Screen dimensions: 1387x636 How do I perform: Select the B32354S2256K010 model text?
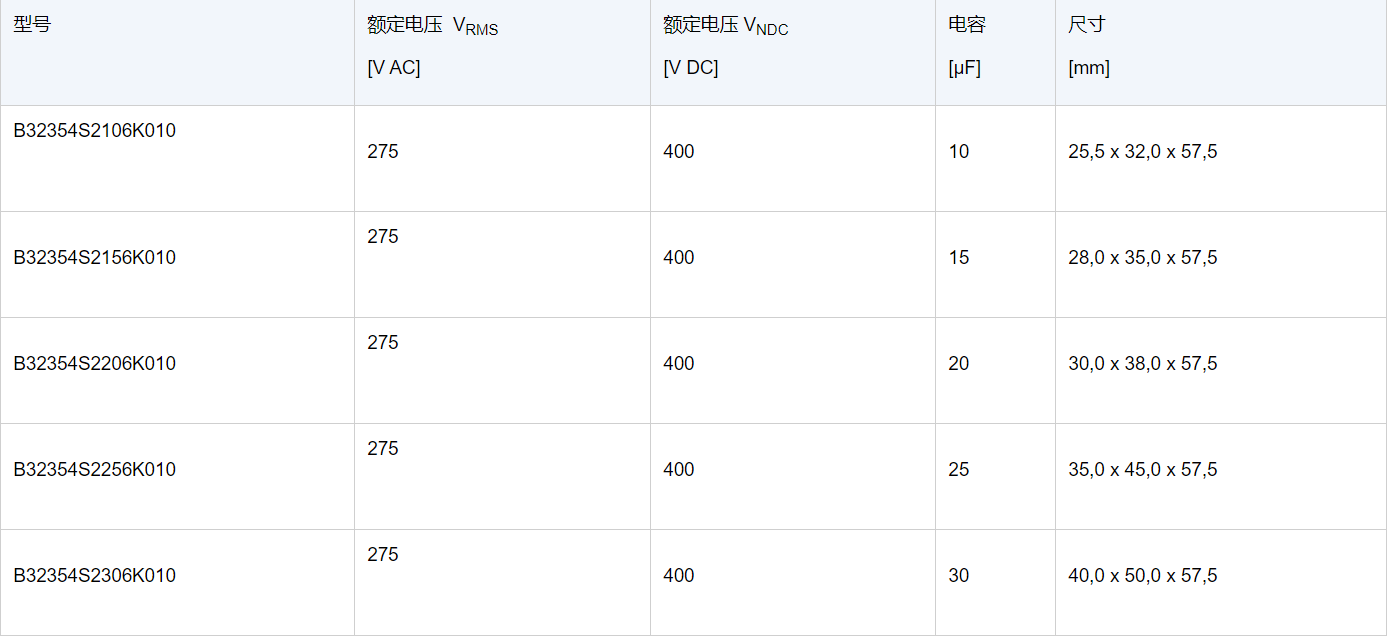point(94,470)
